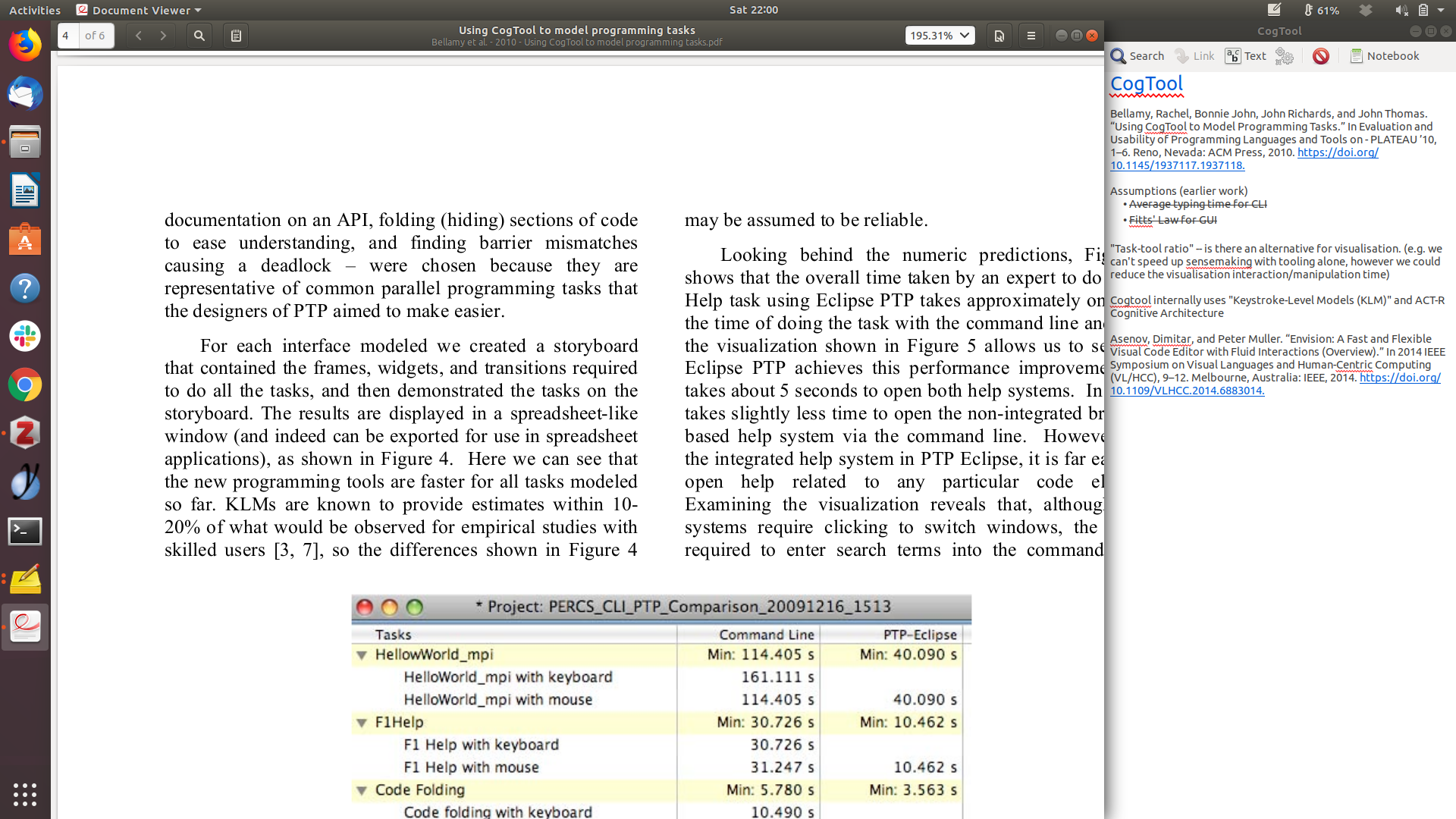Click Search in the CogTool note window
The height and width of the screenshot is (819, 1456).
1137,56
